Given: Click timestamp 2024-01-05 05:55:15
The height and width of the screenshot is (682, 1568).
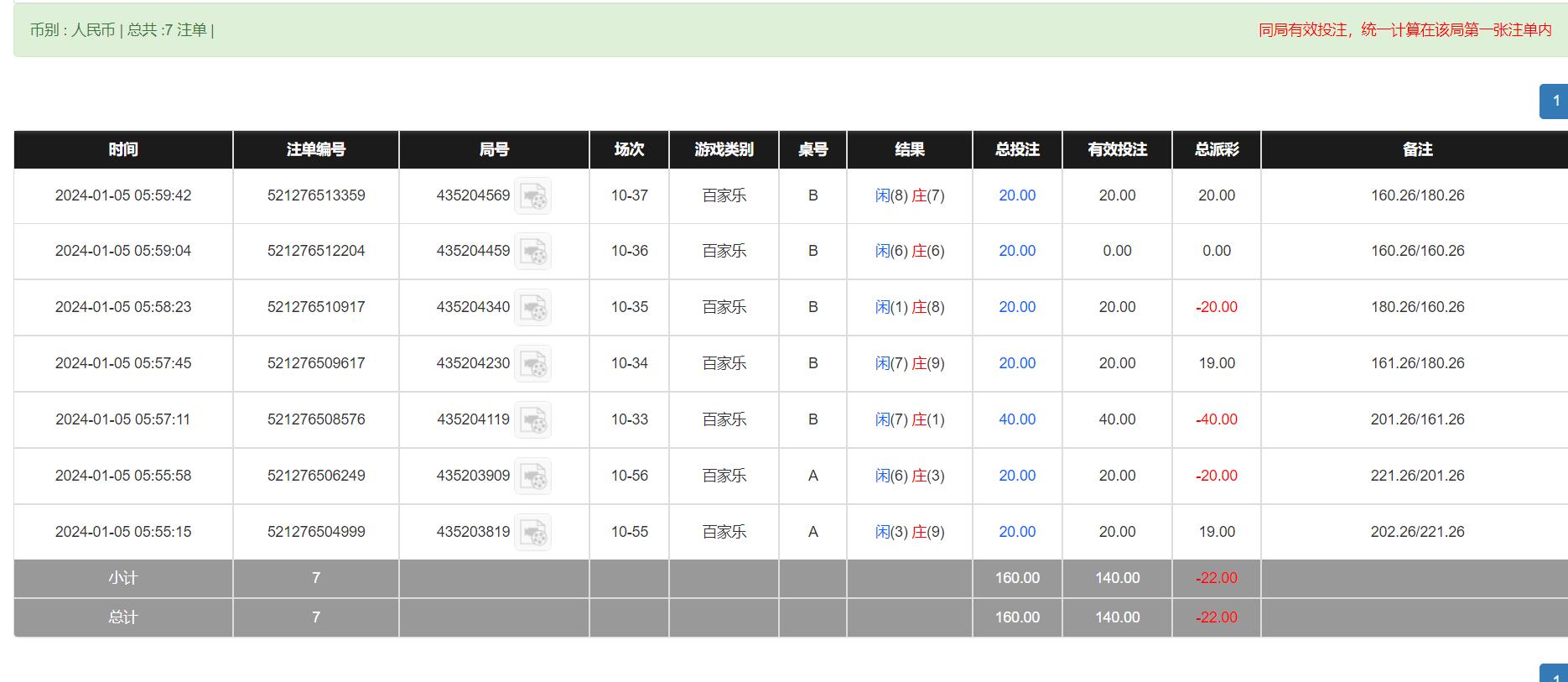Looking at the screenshot, I should (123, 532).
